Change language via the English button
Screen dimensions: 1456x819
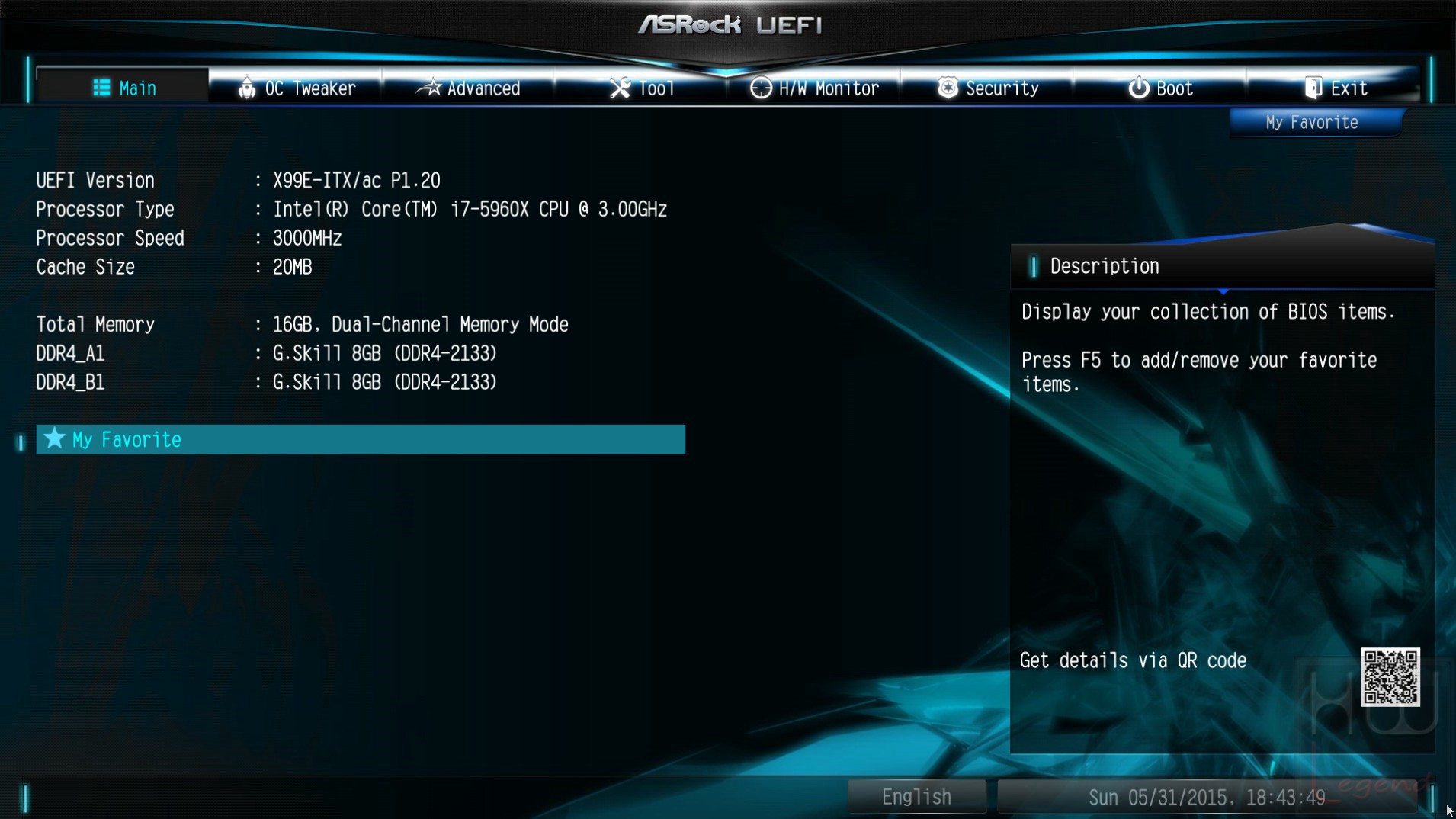click(917, 797)
